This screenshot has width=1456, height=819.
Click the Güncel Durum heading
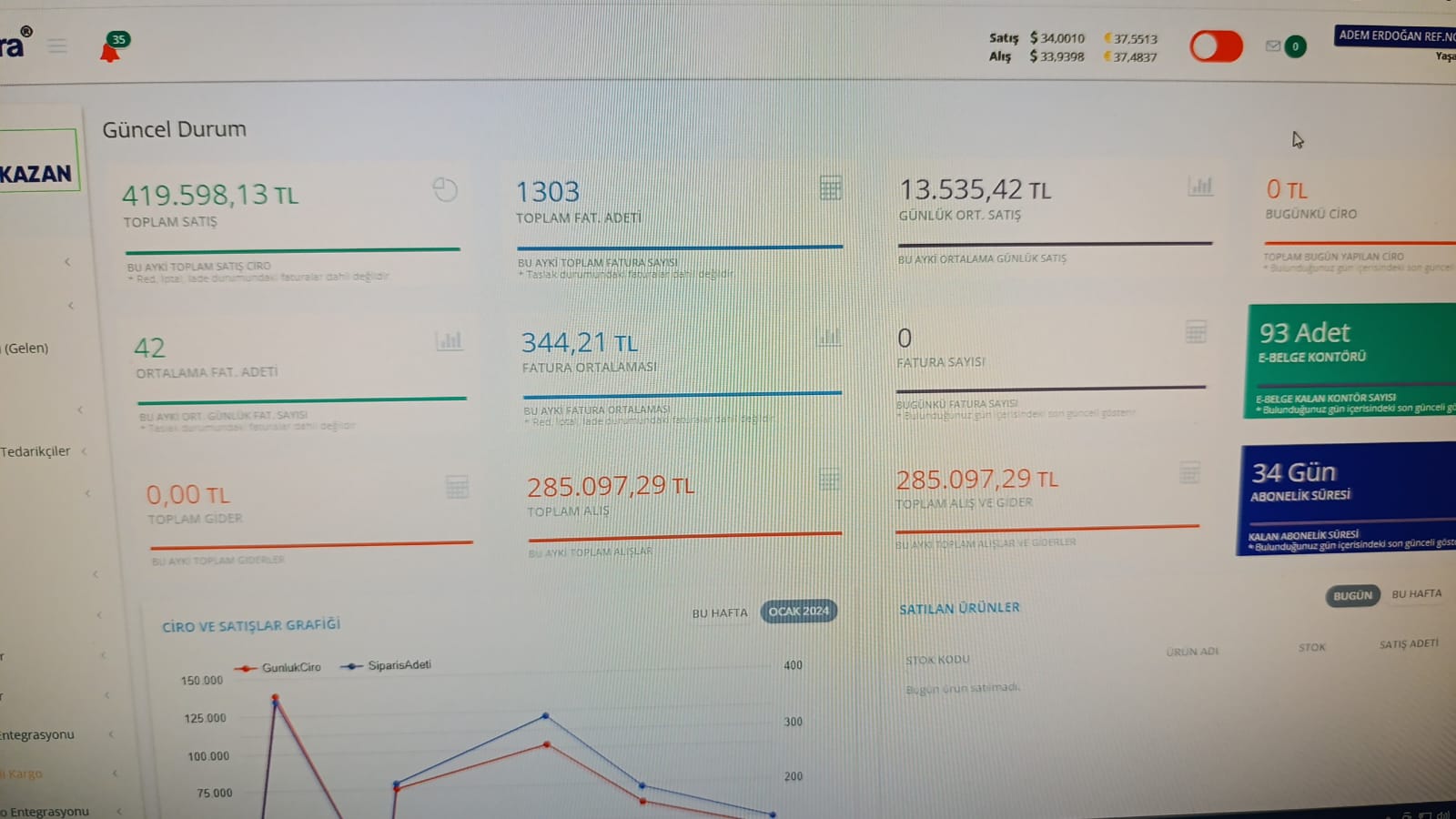click(x=174, y=129)
